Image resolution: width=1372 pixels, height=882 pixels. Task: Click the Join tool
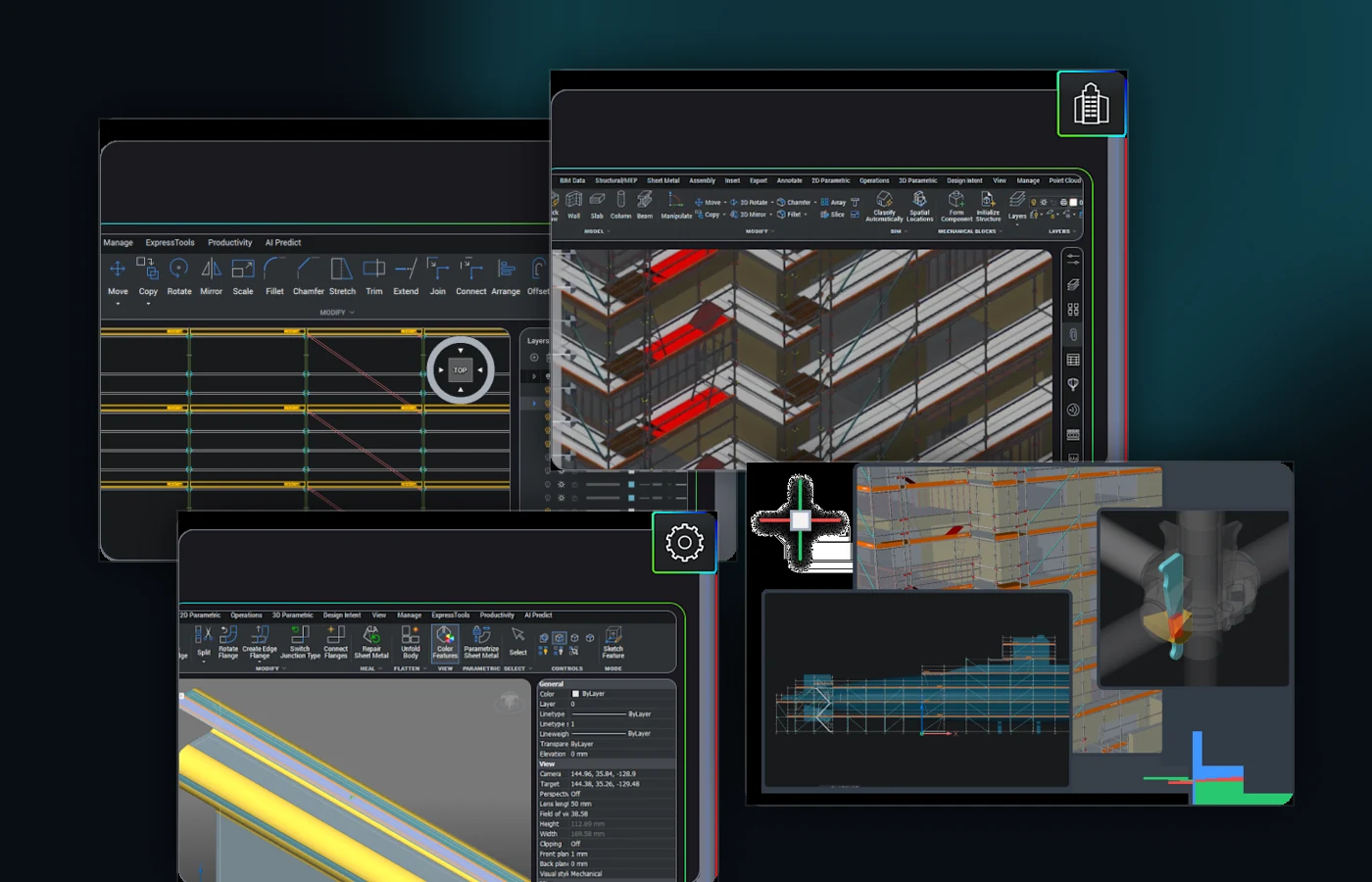coord(438,276)
